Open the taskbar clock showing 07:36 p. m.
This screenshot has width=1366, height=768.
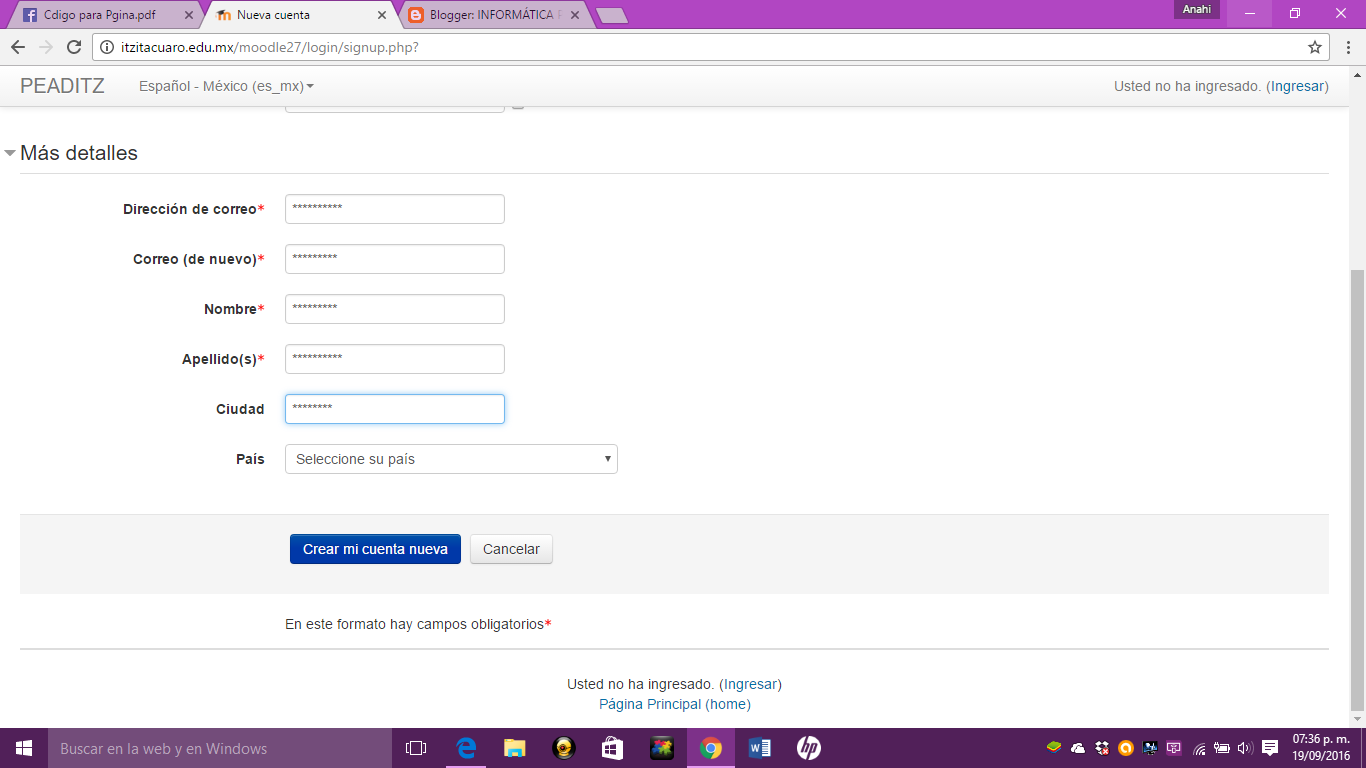coord(1322,748)
